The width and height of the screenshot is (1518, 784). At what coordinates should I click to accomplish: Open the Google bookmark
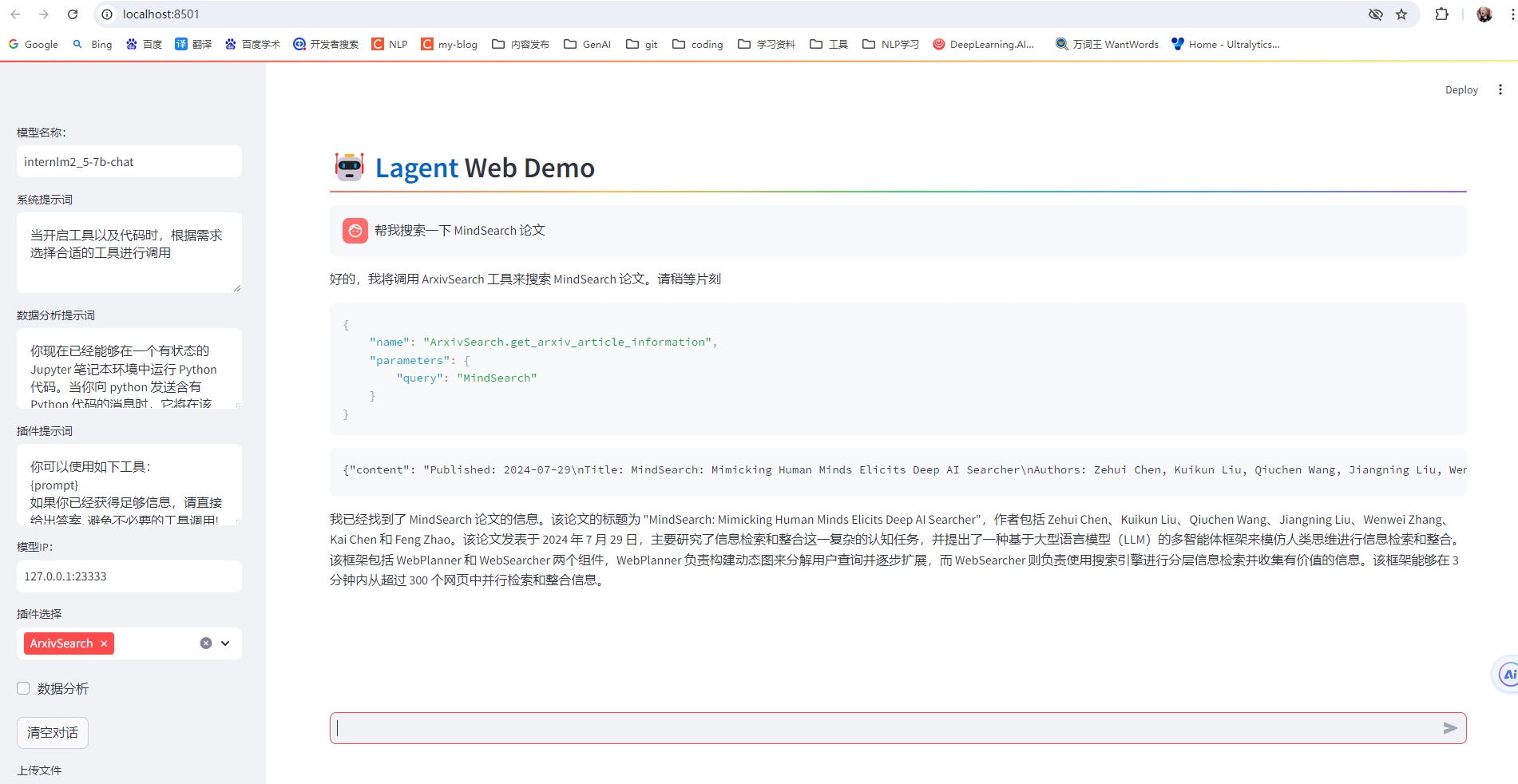click(34, 45)
